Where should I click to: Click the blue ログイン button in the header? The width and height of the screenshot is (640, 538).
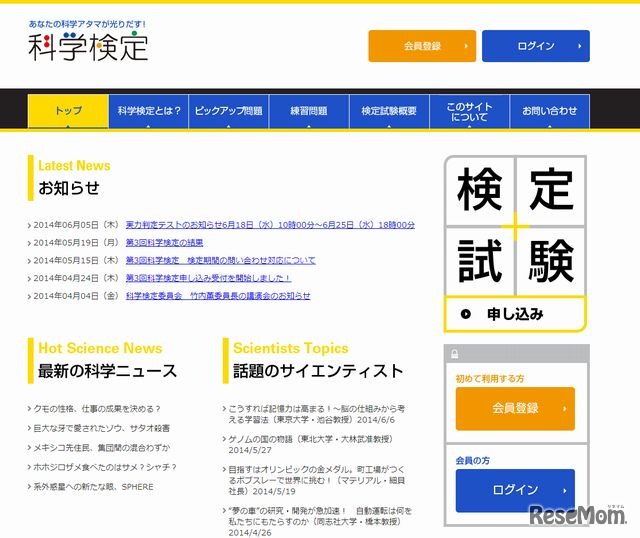coord(536,46)
